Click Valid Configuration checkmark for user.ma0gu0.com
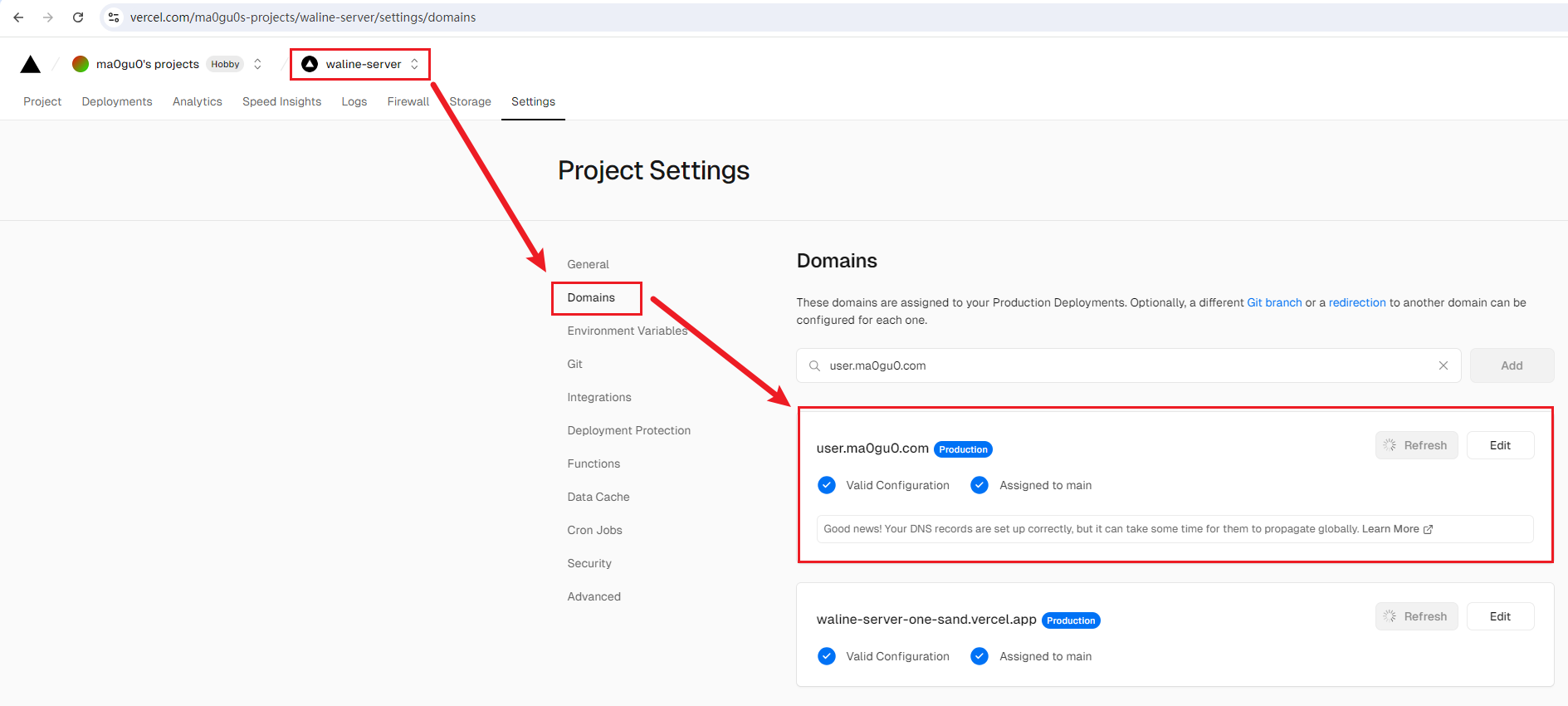This screenshot has width=1568, height=706. [x=827, y=485]
